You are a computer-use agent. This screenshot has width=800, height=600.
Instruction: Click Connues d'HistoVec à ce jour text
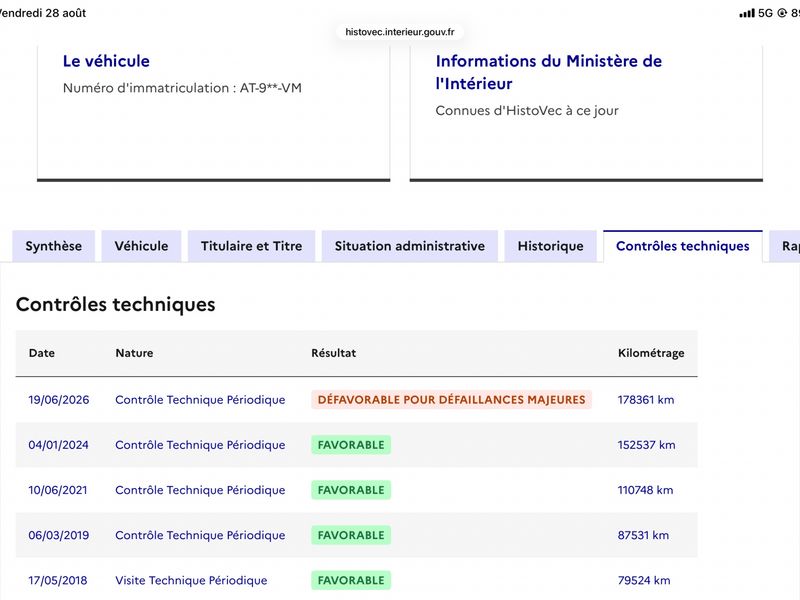(527, 111)
